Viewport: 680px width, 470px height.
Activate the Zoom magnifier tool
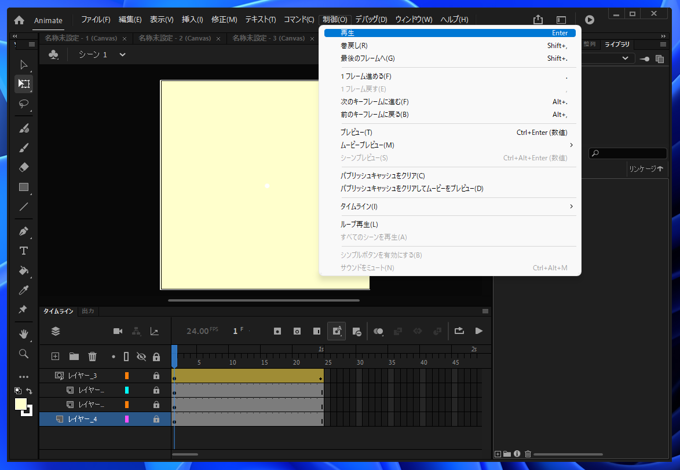pos(24,354)
